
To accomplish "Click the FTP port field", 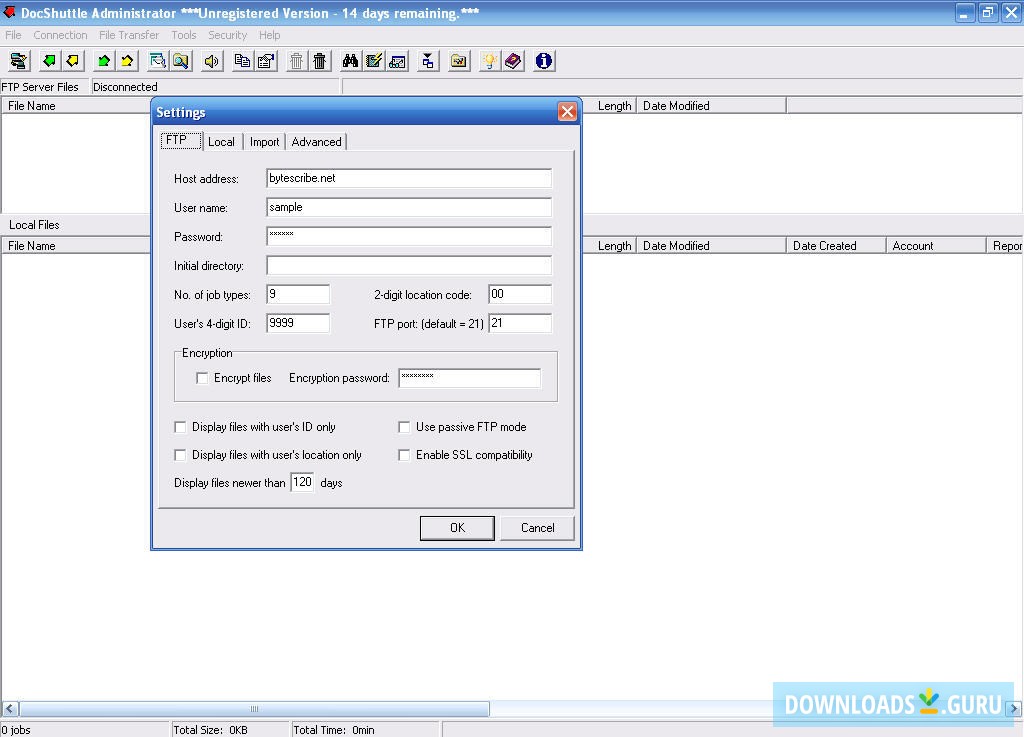I will (520, 323).
